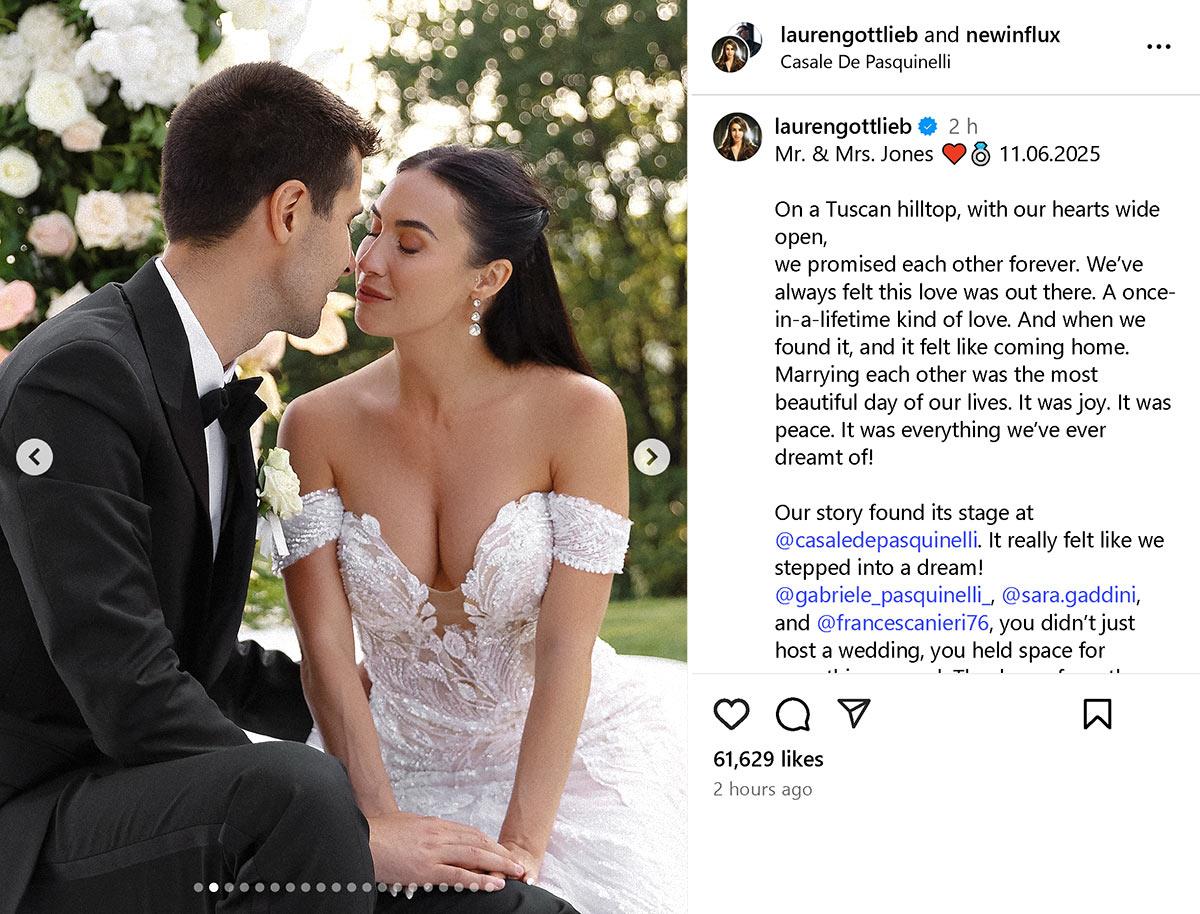Click @gabriele_pasquinelli_ mention

point(883,595)
